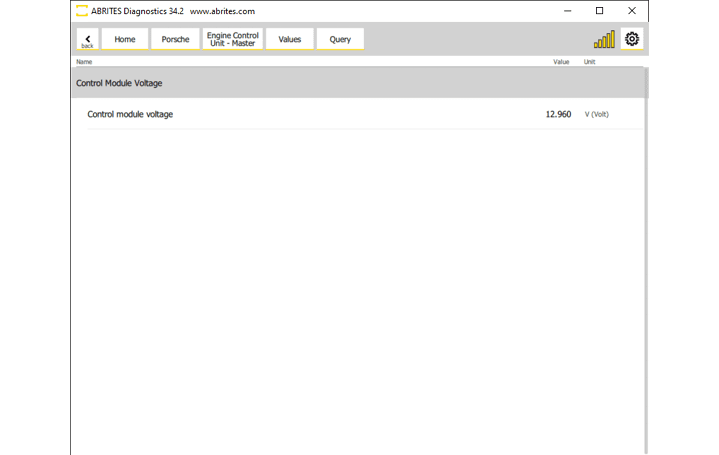The image size is (719, 455).
Task: Switch to the Values breadcrumb
Action: 289,39
